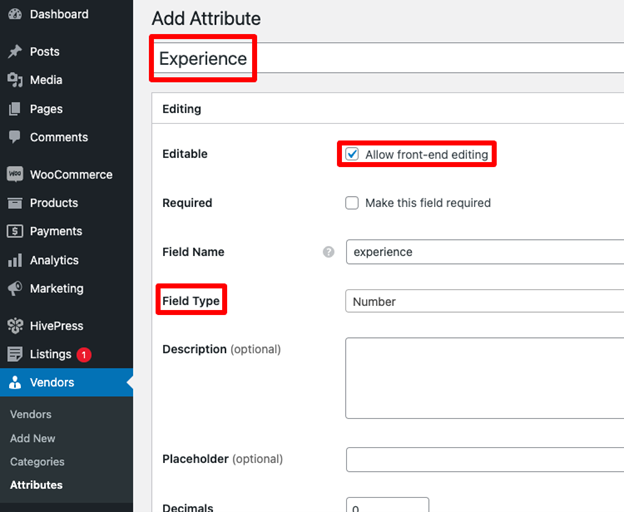Open Attributes submenu link

[36, 485]
